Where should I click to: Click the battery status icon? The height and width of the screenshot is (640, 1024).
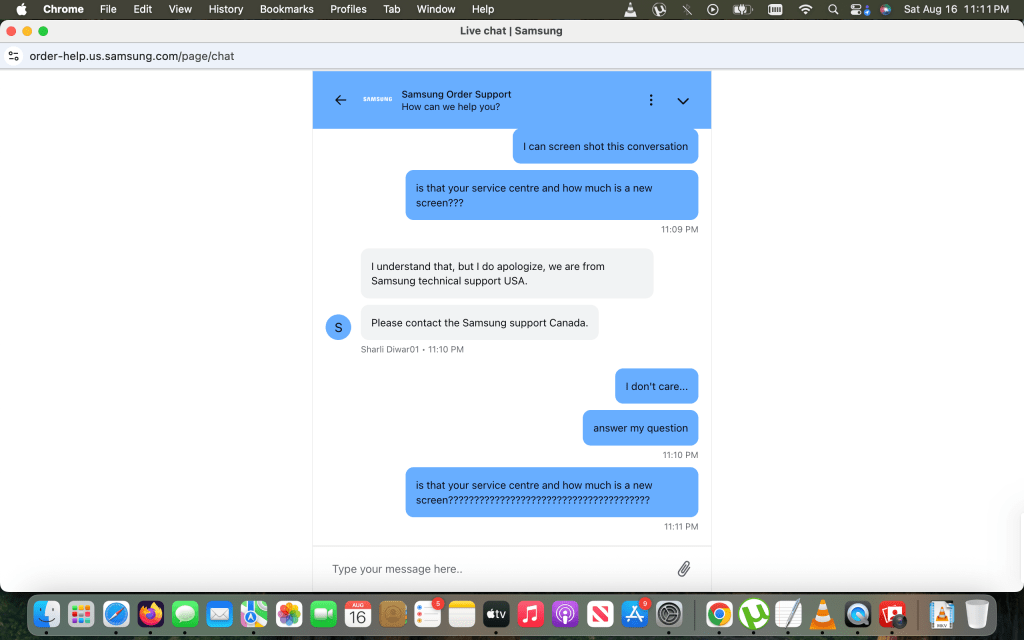click(743, 9)
